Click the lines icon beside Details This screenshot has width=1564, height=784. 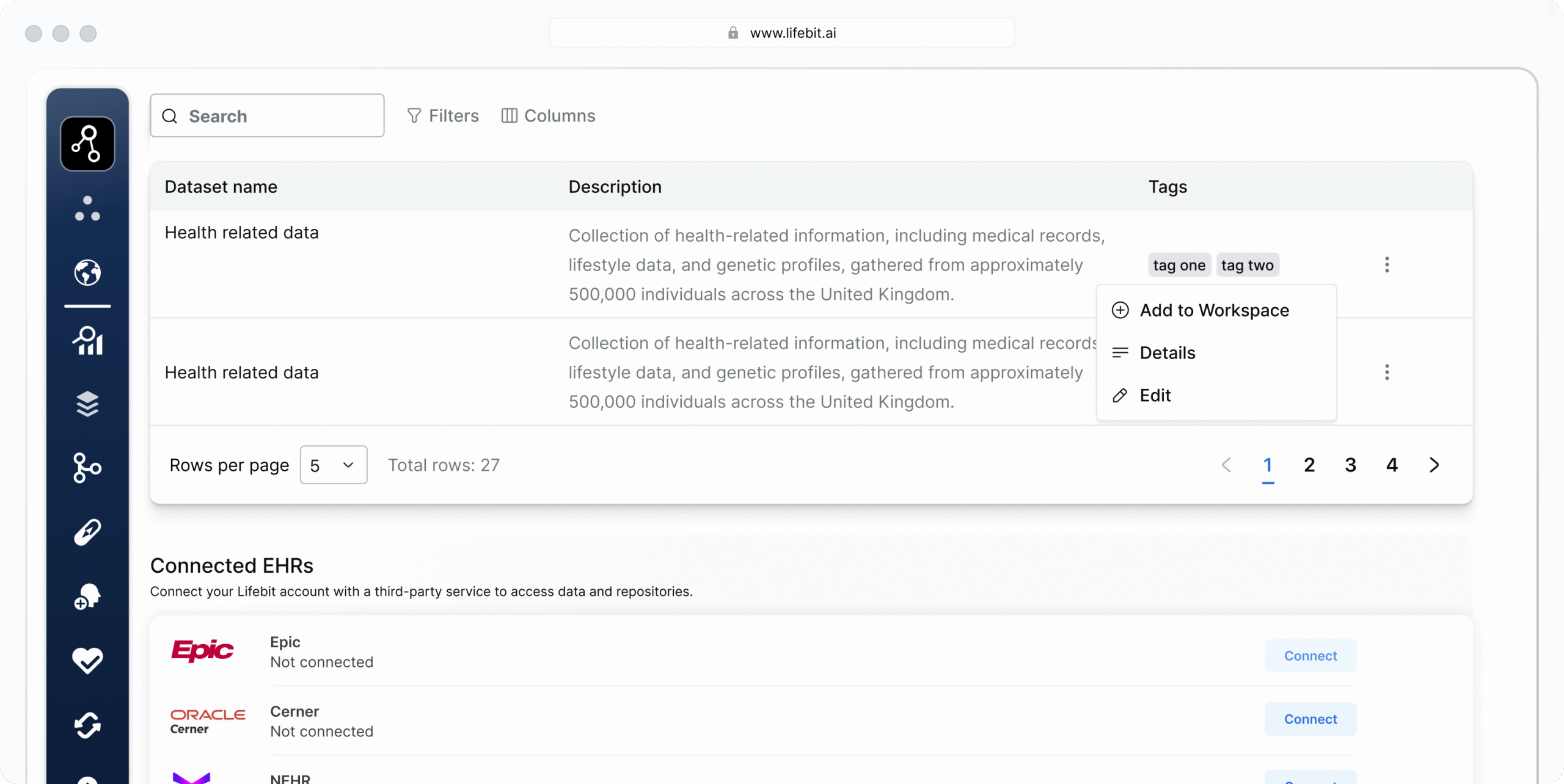tap(1120, 352)
